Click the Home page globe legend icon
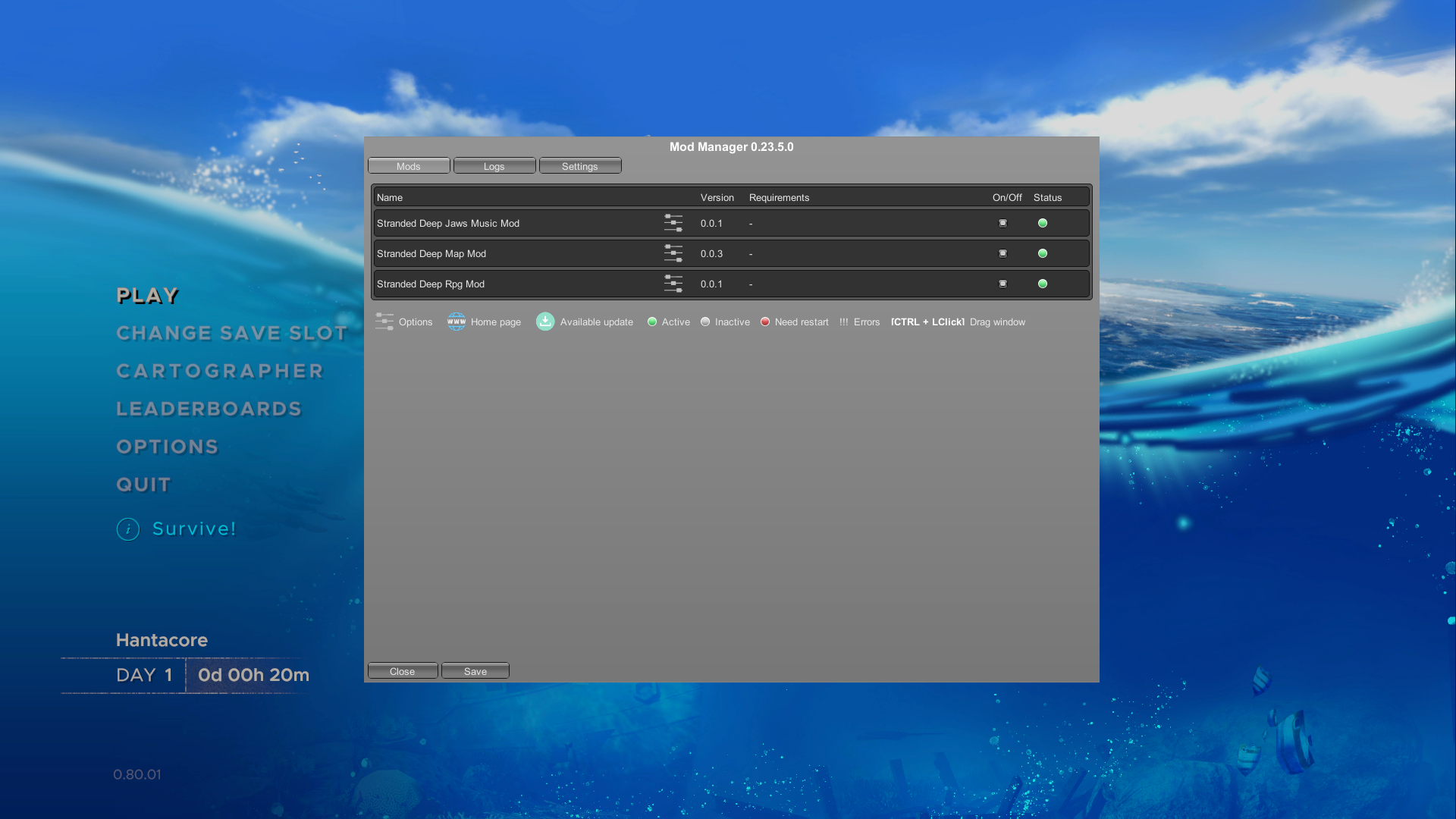This screenshot has height=819, width=1456. coord(457,322)
